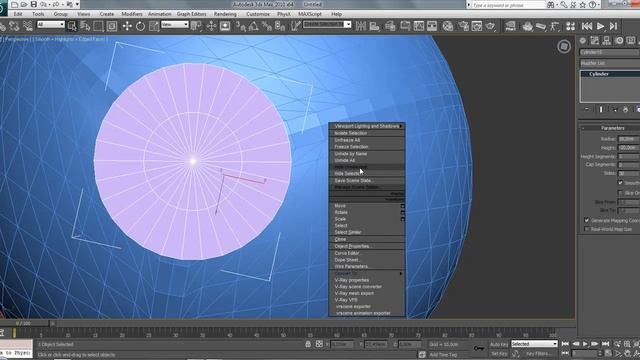Activate the Select and Scale tool

(x=154, y=26)
